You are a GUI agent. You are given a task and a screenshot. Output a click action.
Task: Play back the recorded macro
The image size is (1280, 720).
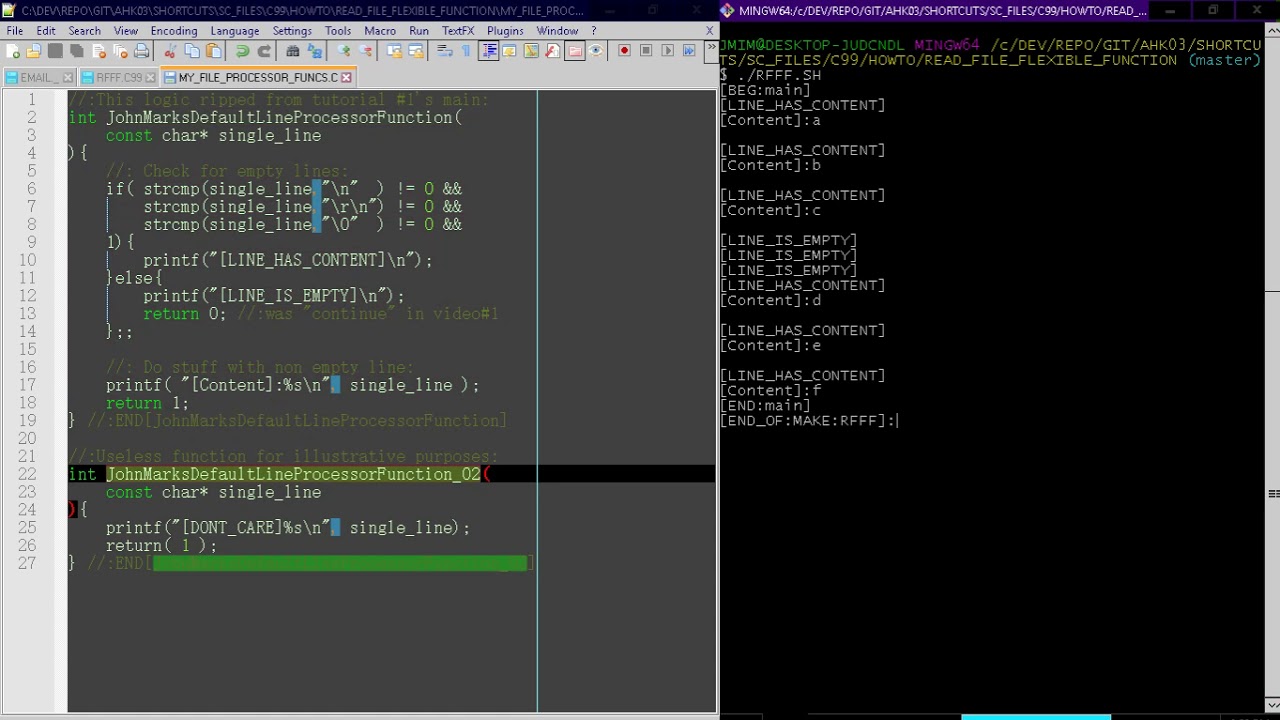(667, 51)
